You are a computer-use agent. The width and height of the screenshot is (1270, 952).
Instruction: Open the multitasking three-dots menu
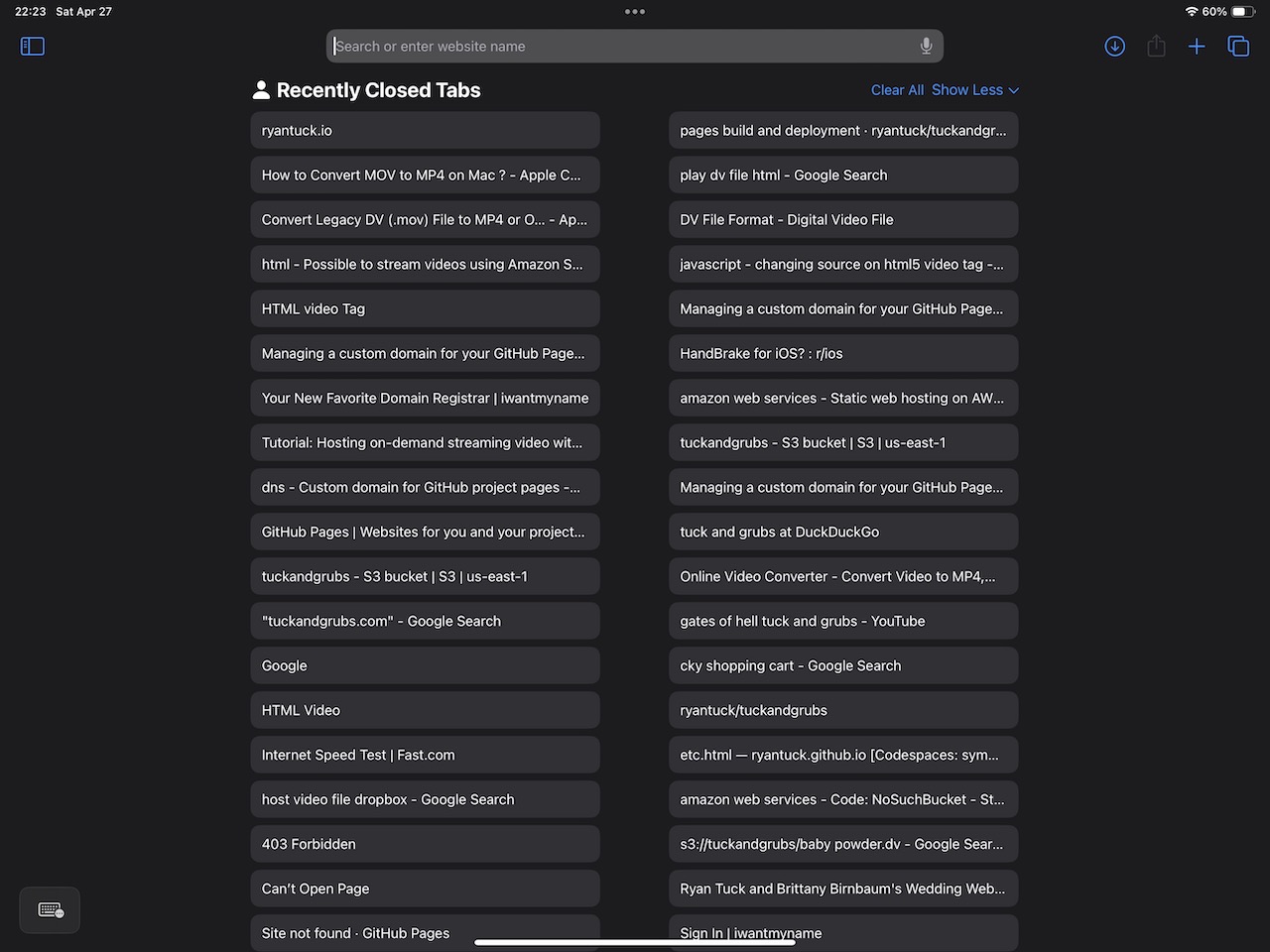[x=635, y=12]
